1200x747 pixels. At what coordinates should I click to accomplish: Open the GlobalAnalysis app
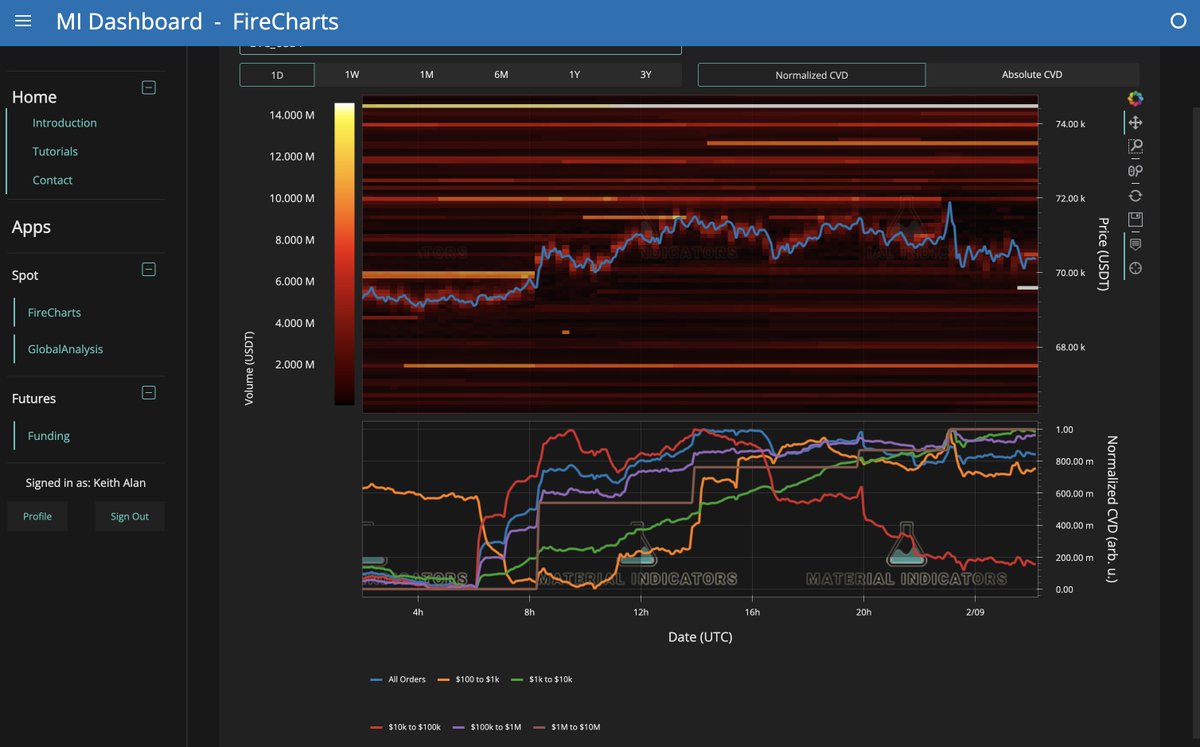pyautogui.click(x=65, y=350)
